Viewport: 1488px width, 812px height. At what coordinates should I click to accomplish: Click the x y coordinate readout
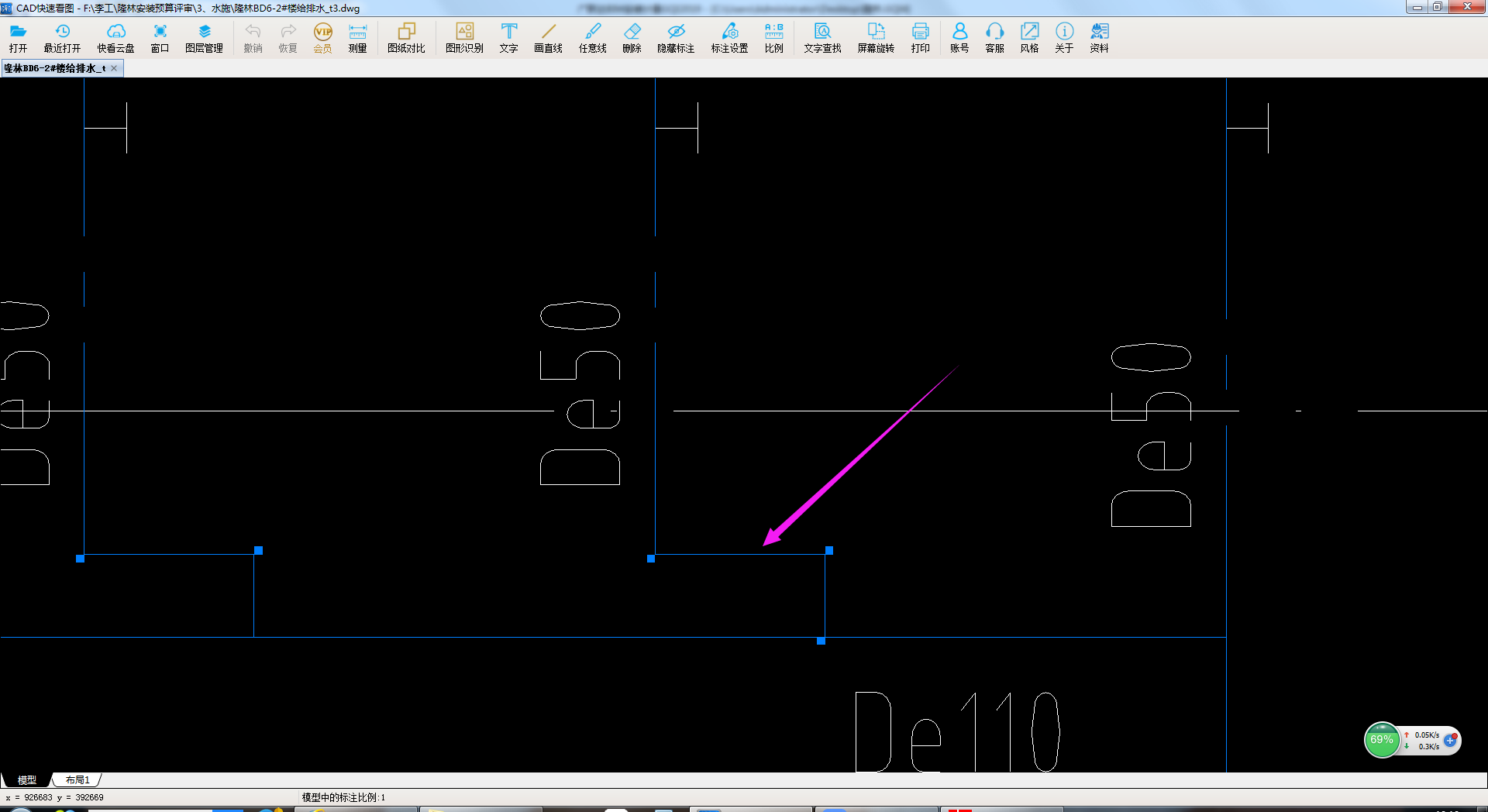pos(54,797)
